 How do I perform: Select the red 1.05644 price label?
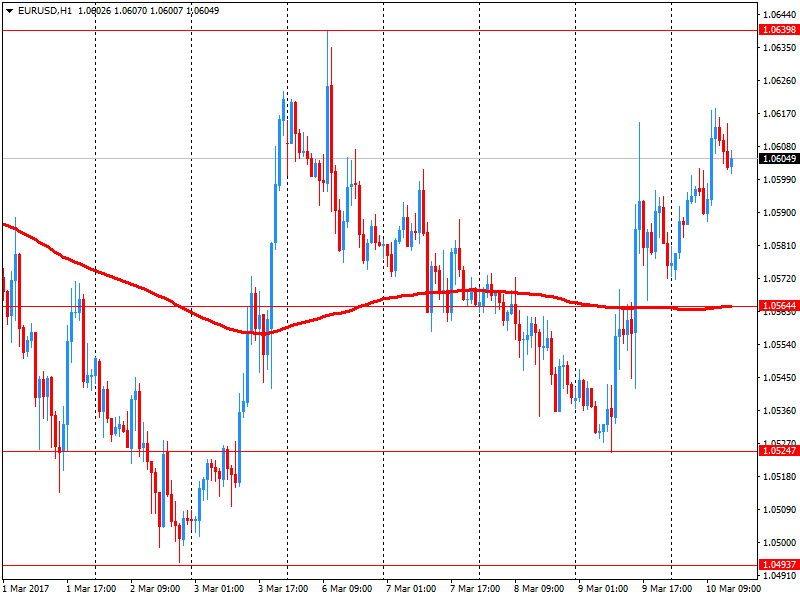click(778, 306)
